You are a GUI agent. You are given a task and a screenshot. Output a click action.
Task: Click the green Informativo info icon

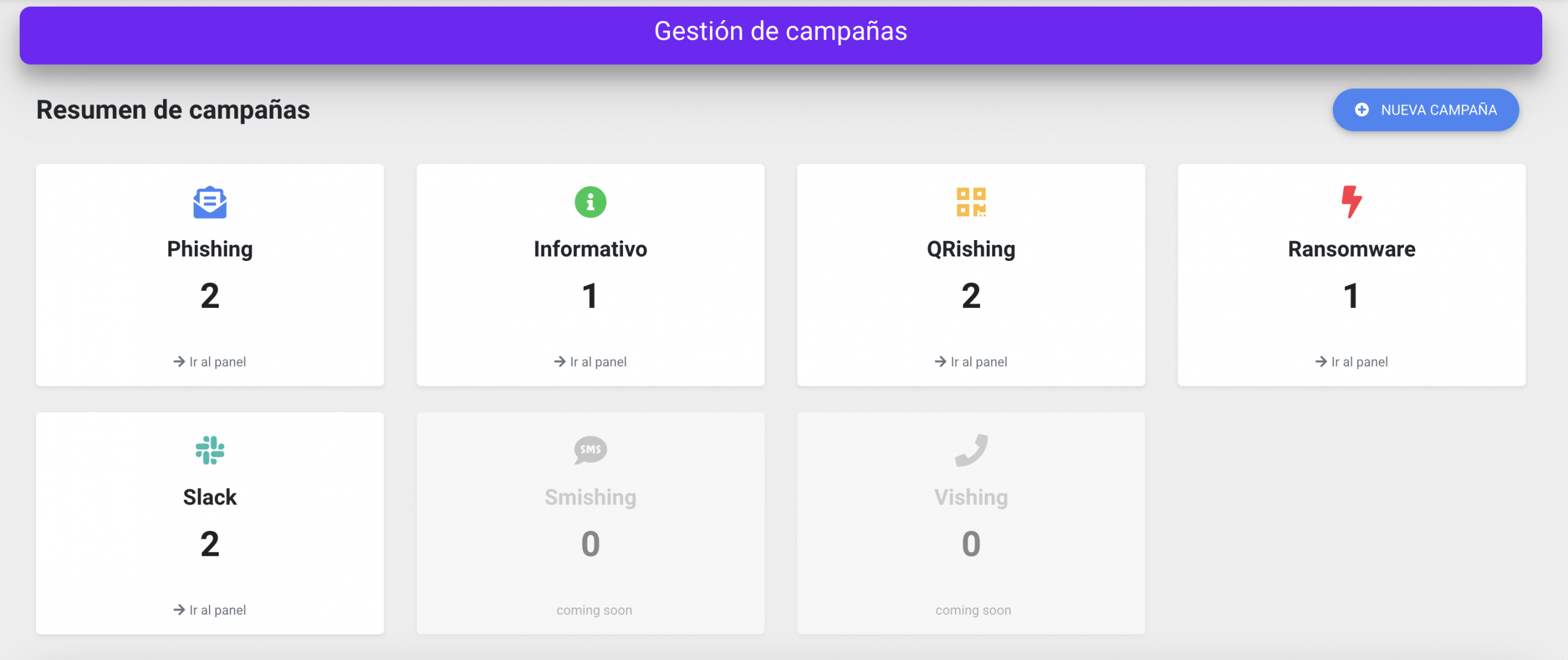[590, 202]
